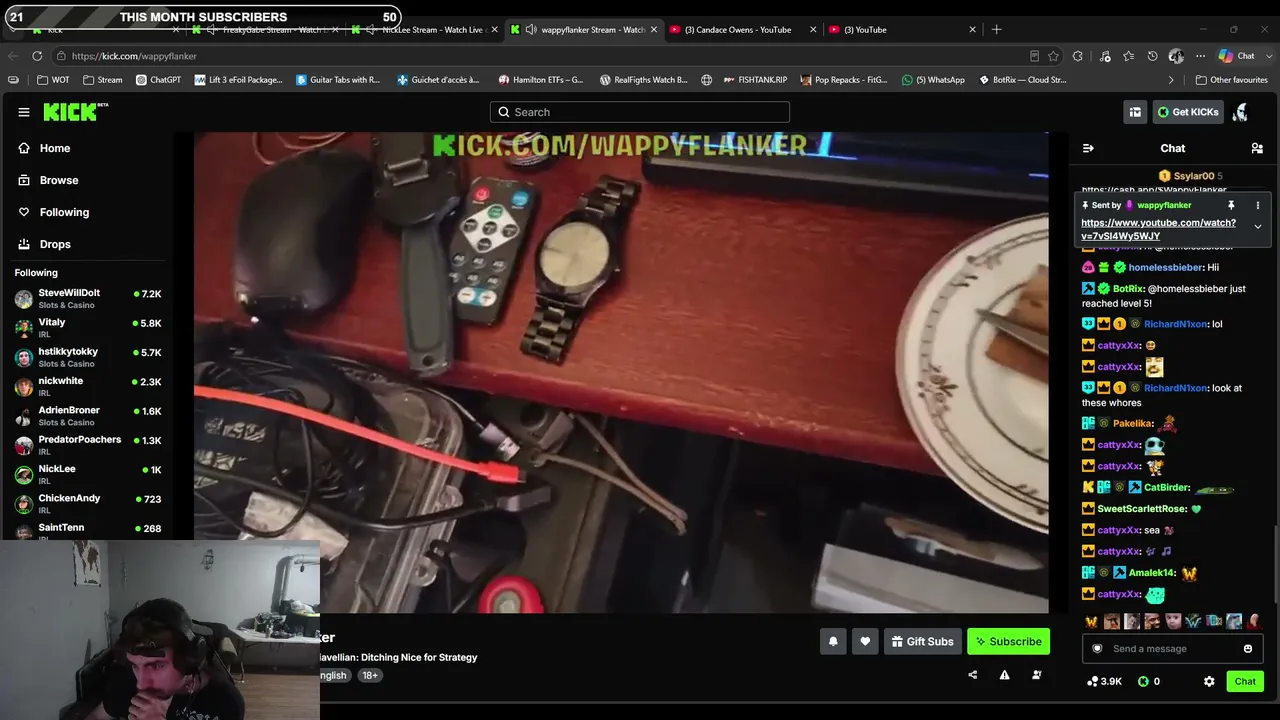Open the user profile avatar menu
Viewport: 1280px width, 720px height.
point(1240,112)
